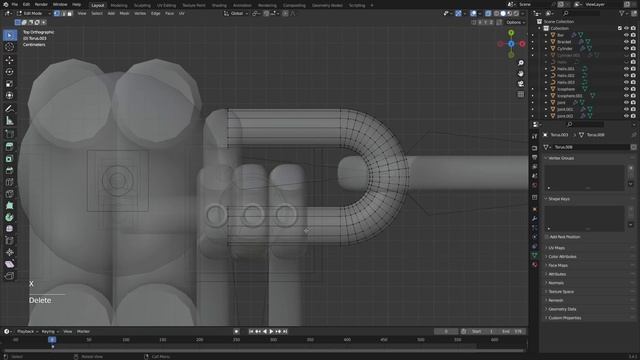The image size is (640, 360).
Task: Toggle the Collection exclude checkbox
Action: [620, 28]
